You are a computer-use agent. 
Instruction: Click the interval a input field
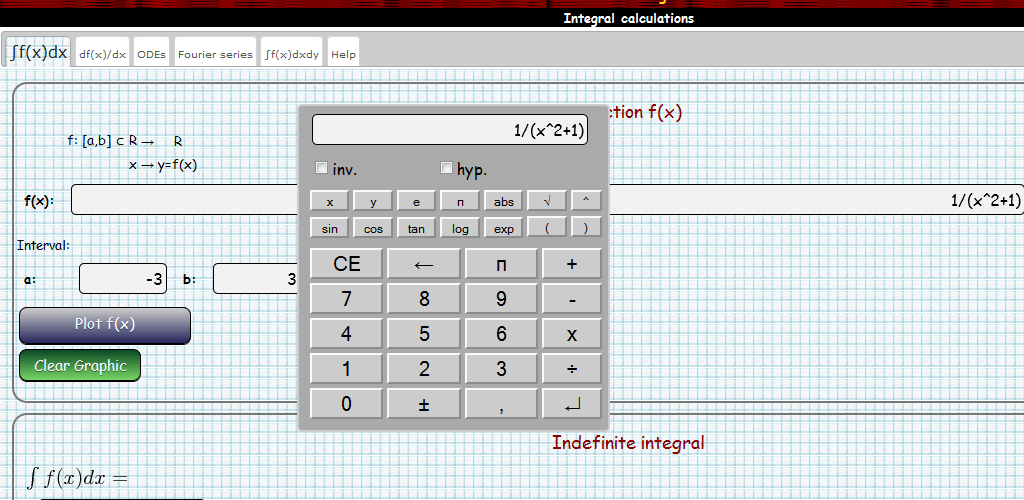coord(123,279)
